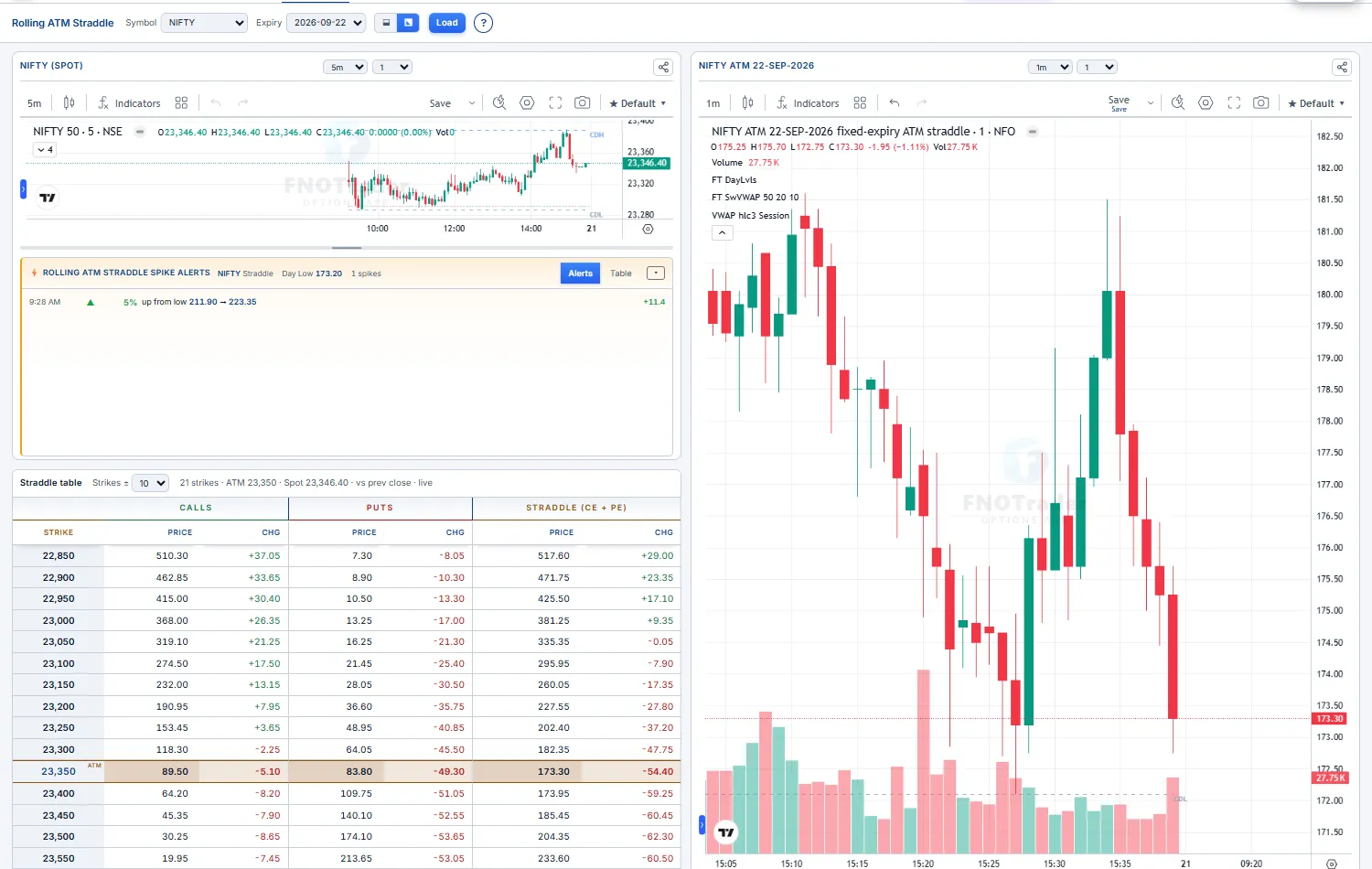Open the 5m interval dropdown for NIFTY spot
This screenshot has height=869, width=1372.
(x=345, y=67)
